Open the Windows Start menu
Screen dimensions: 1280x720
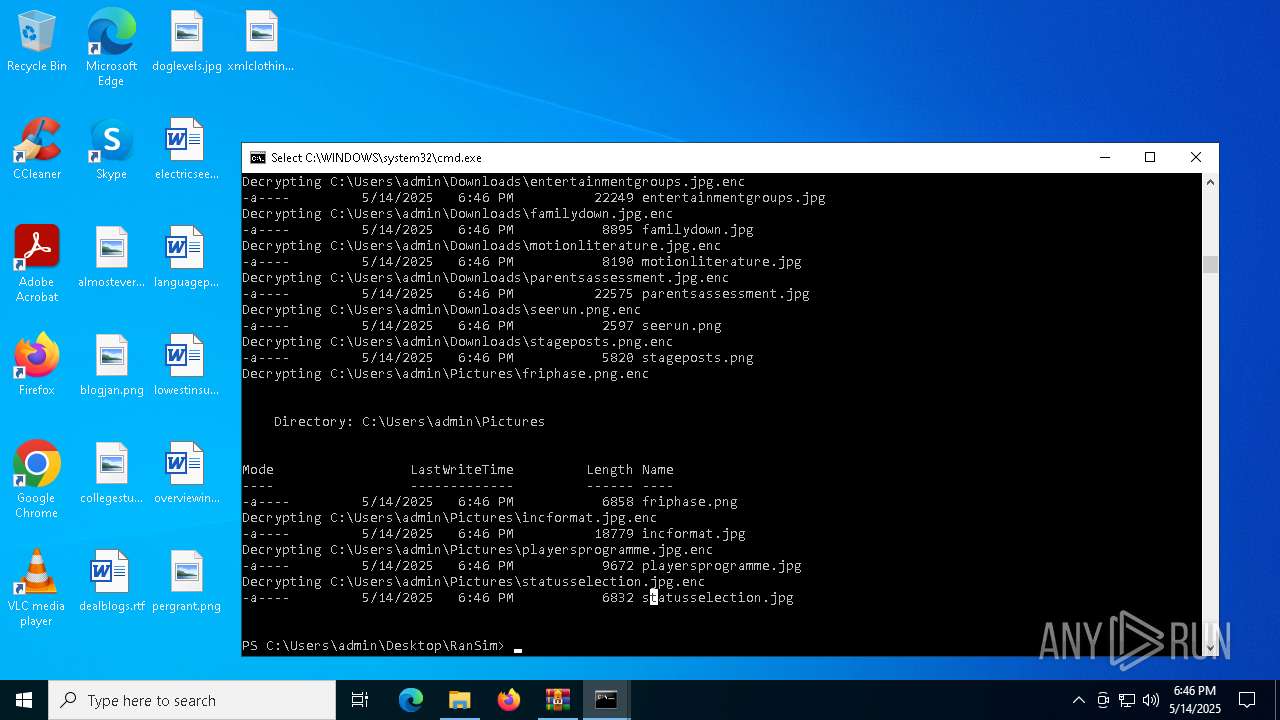24,700
